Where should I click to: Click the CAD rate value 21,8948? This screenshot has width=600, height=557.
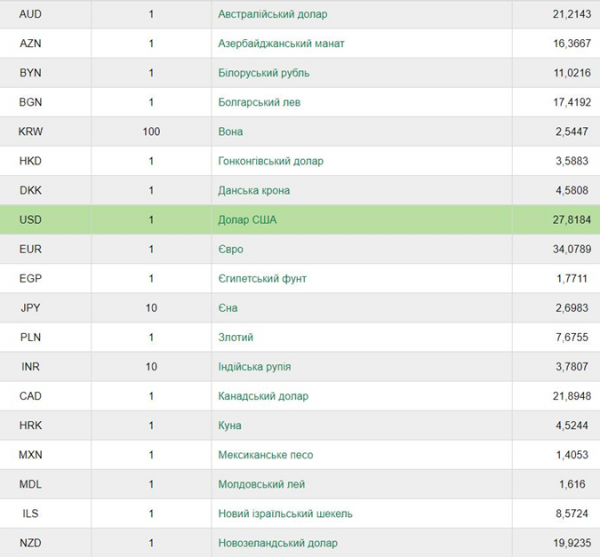click(x=572, y=396)
